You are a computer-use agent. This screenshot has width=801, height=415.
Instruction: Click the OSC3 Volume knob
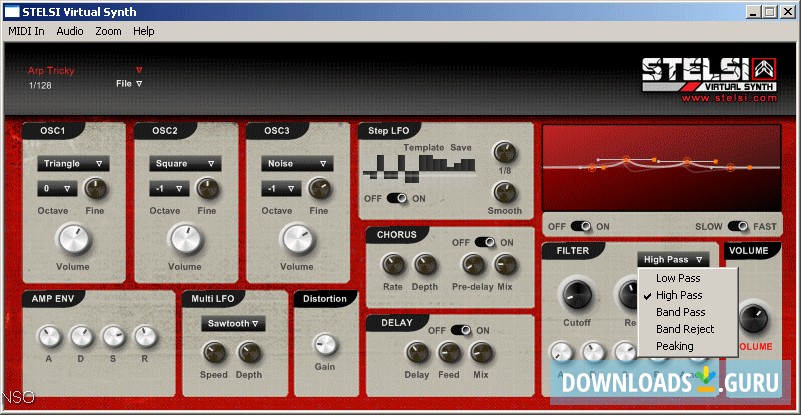click(297, 240)
